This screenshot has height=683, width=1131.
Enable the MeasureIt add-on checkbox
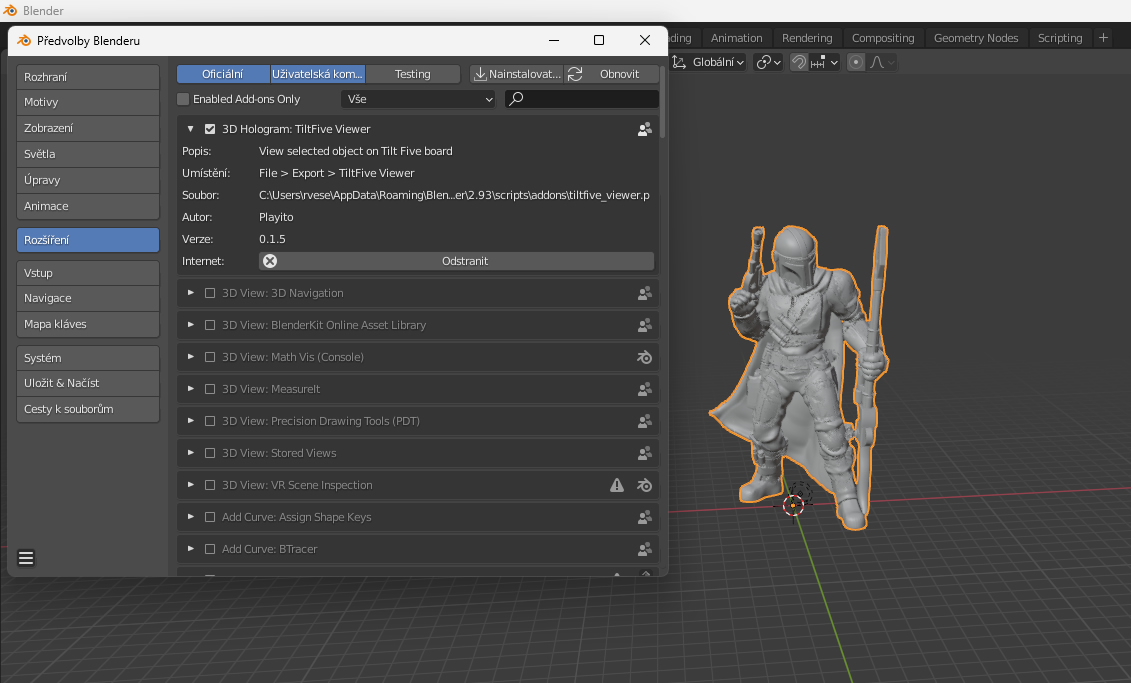(210, 389)
